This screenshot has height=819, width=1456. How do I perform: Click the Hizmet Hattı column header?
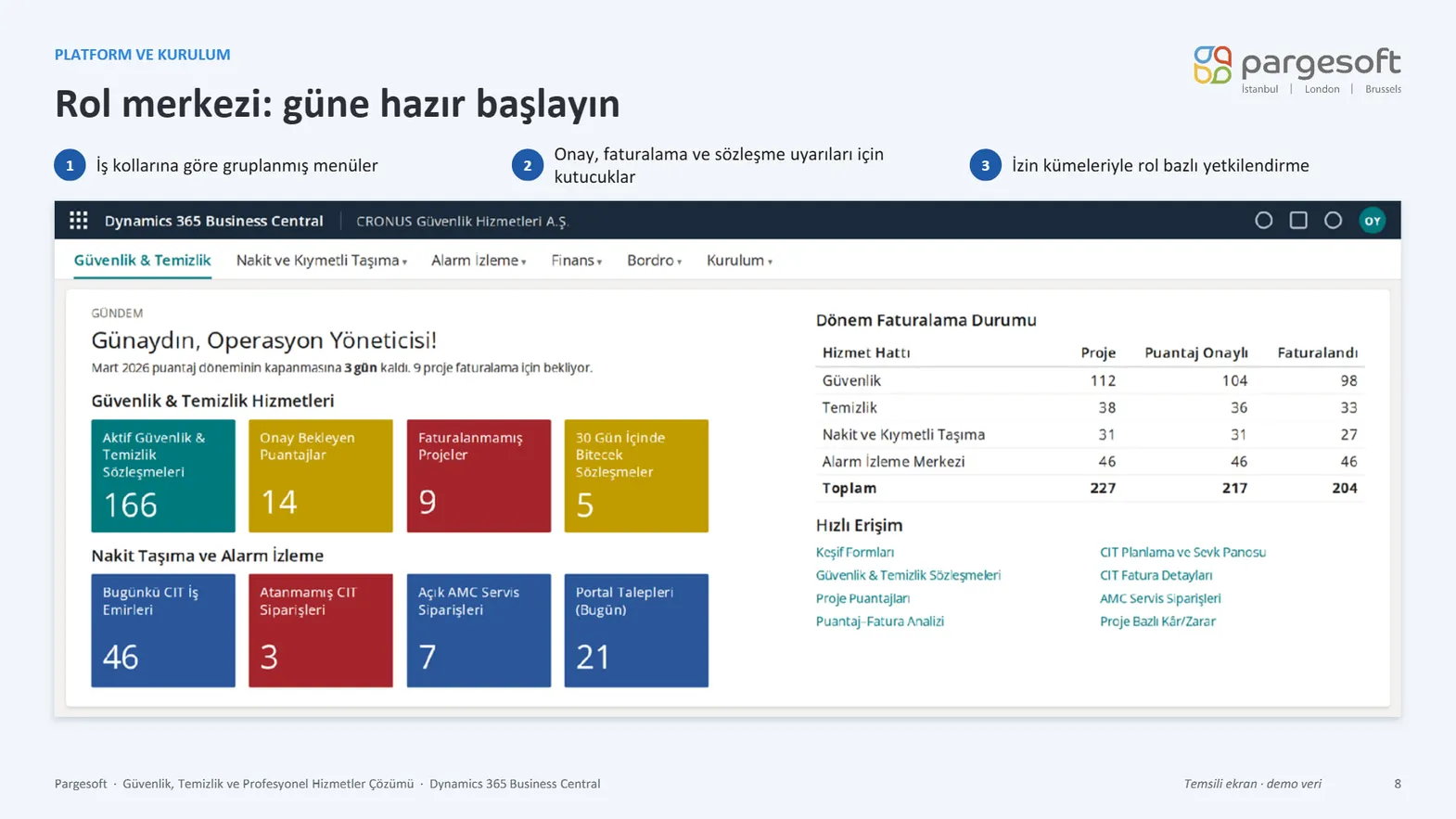pyautogui.click(x=866, y=352)
